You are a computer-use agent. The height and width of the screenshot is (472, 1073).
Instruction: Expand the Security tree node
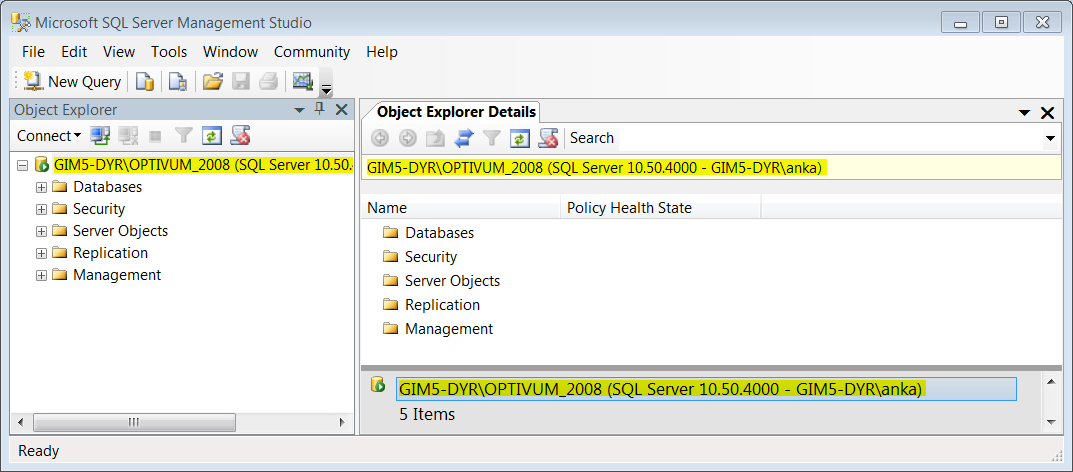[x=41, y=209]
